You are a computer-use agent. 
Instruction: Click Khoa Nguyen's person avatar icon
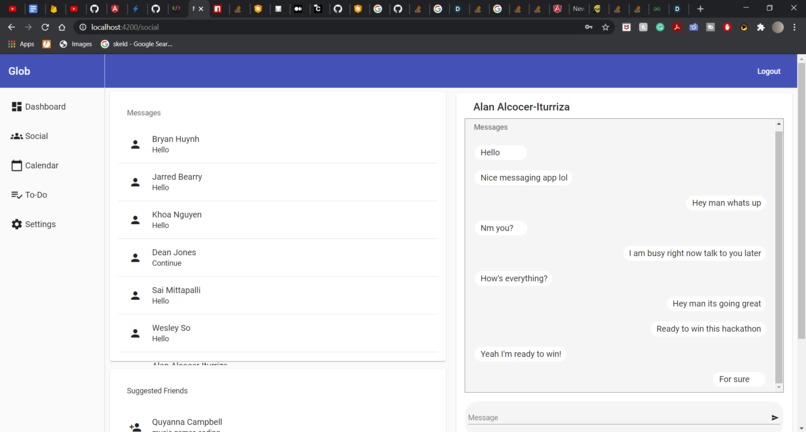135,220
